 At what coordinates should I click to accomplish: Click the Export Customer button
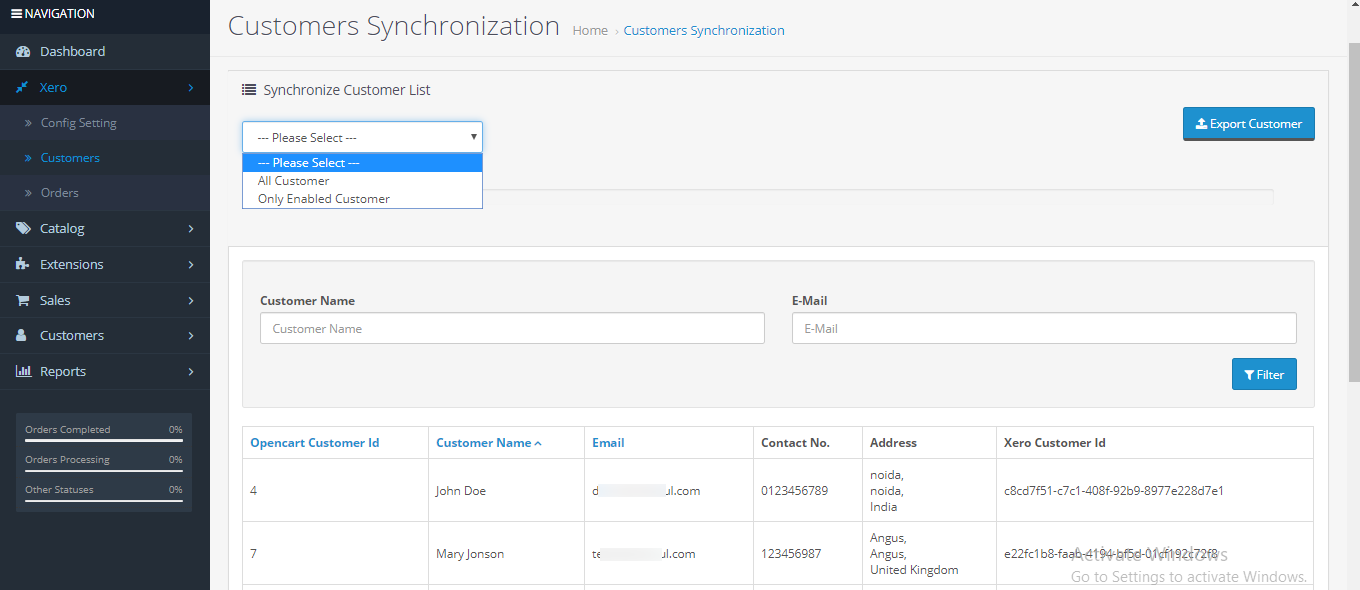[x=1248, y=124]
